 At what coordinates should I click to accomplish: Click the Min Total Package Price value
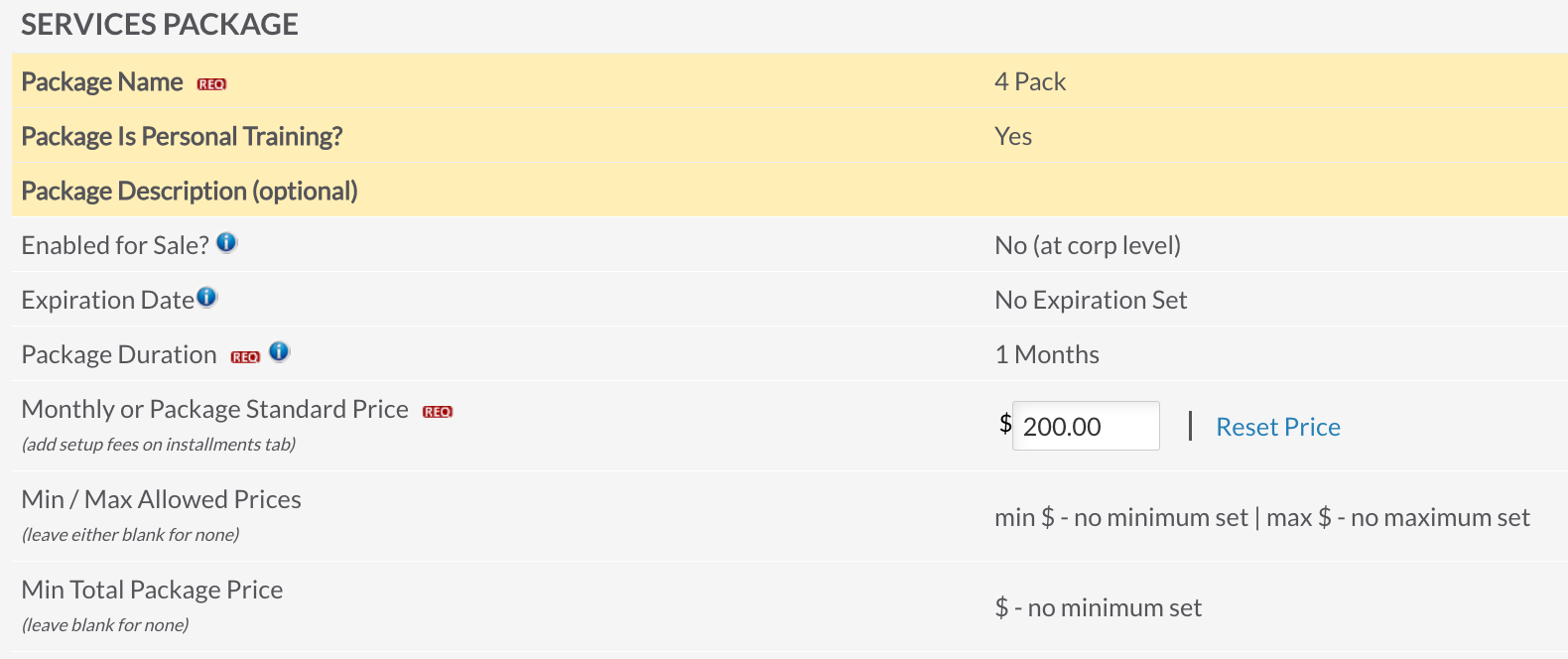pyautogui.click(x=1099, y=607)
